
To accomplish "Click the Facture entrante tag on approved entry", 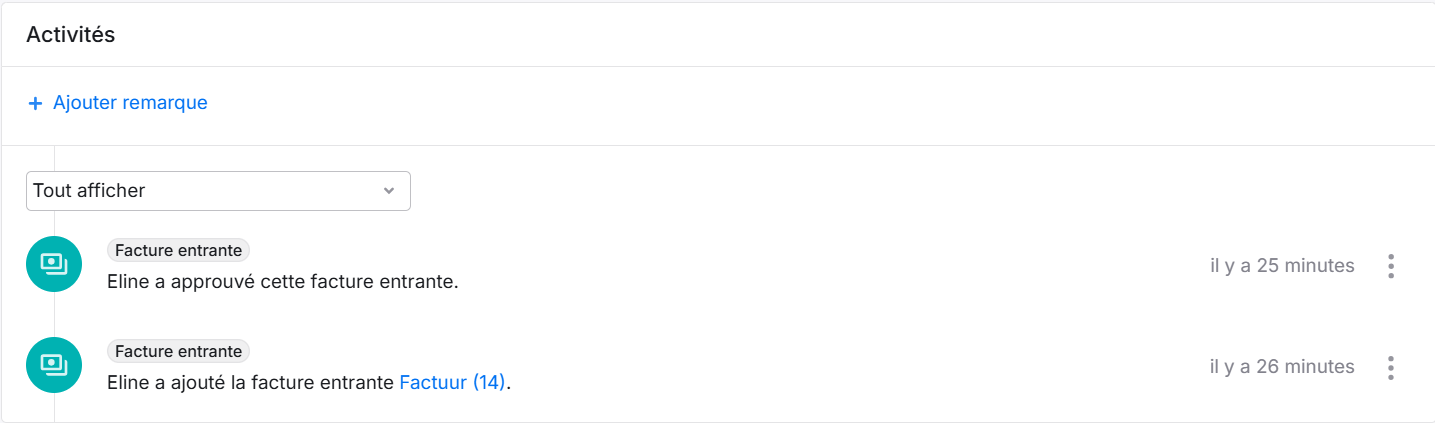I will (178, 250).
